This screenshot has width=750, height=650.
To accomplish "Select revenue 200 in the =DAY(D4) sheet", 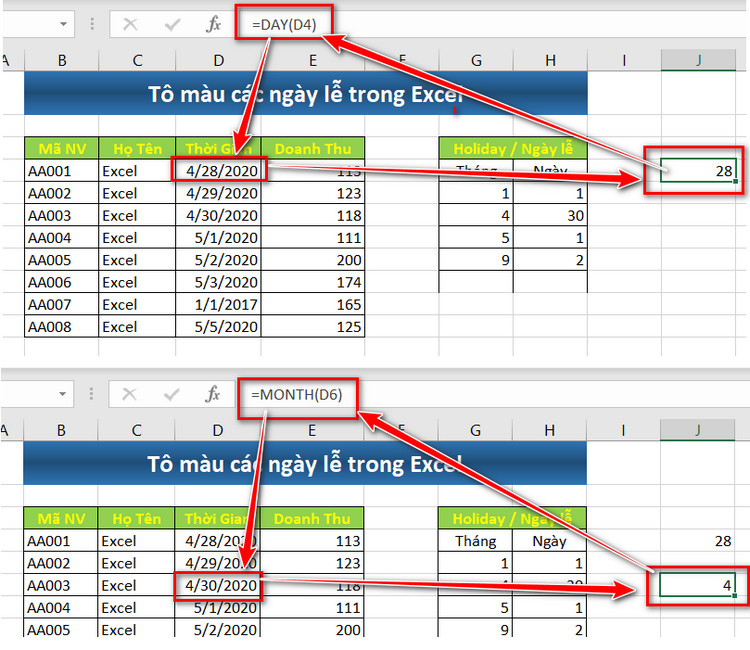I will coord(313,260).
